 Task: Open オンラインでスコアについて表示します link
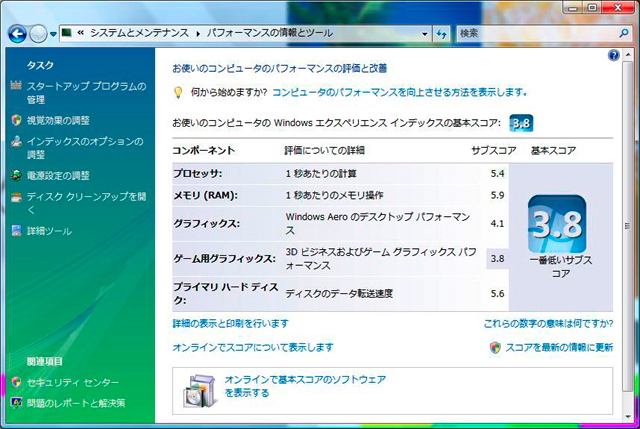coord(253,347)
